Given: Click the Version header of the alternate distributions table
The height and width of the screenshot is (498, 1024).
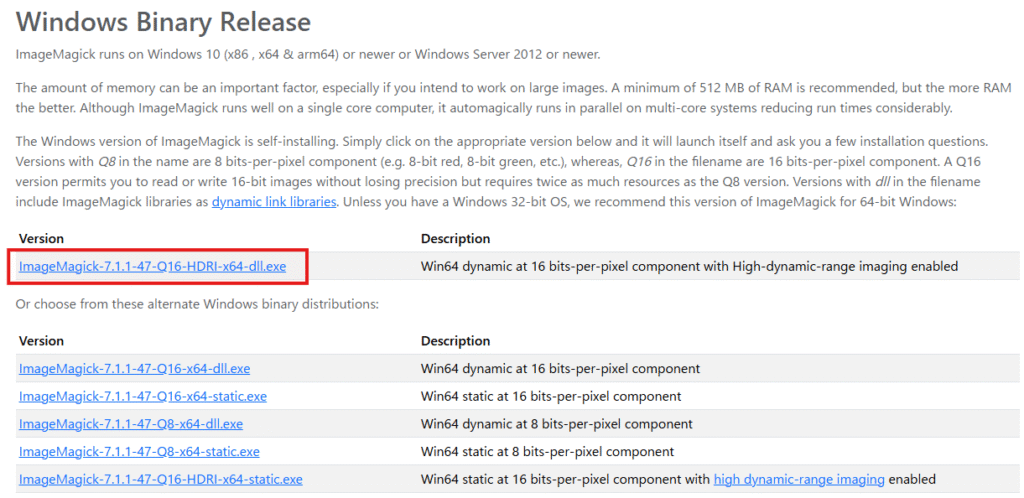Looking at the screenshot, I should click(x=41, y=341).
